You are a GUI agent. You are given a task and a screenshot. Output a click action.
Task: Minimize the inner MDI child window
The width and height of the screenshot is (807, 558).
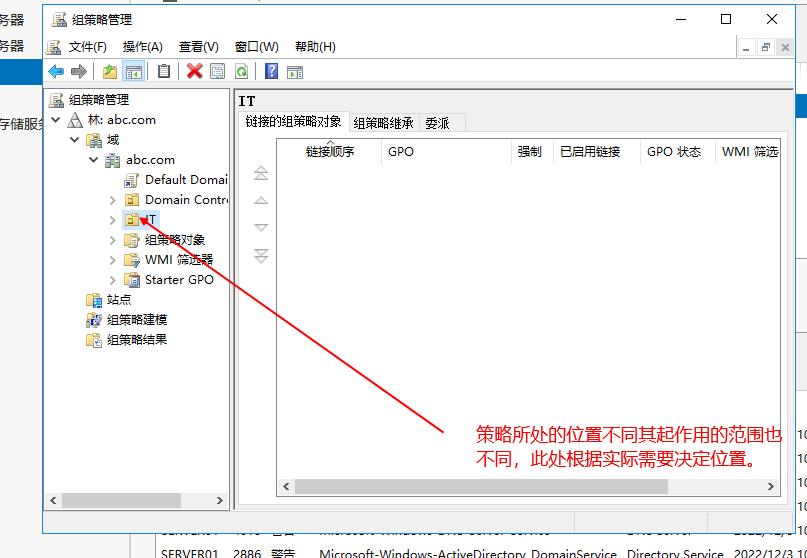[746, 48]
